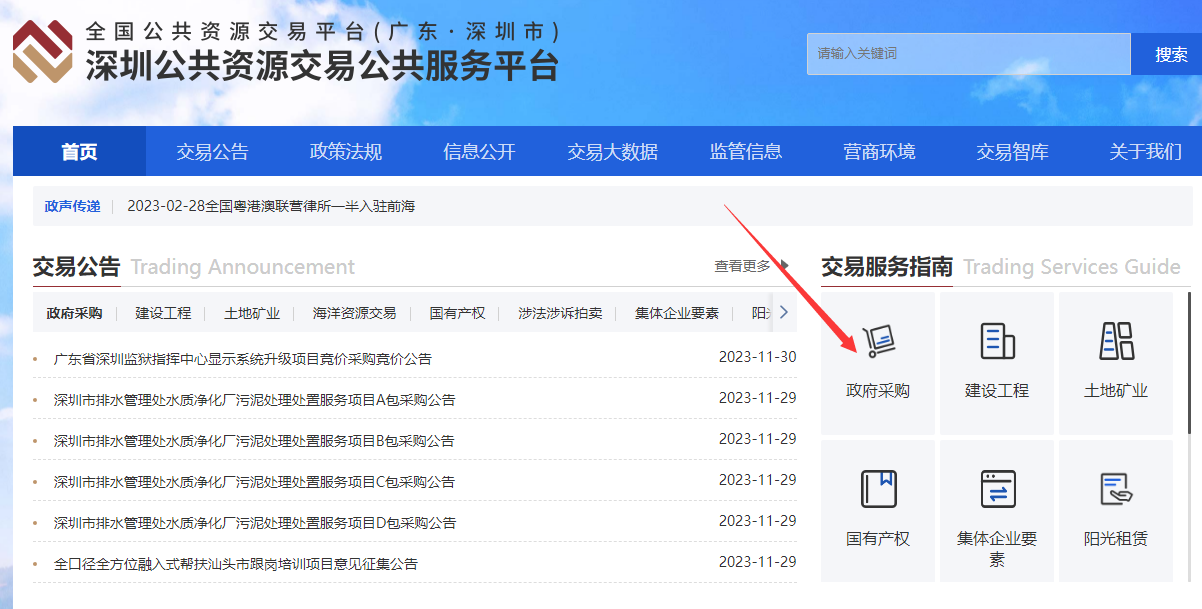Click the 集体企业要素 exchange icon

coord(996,489)
